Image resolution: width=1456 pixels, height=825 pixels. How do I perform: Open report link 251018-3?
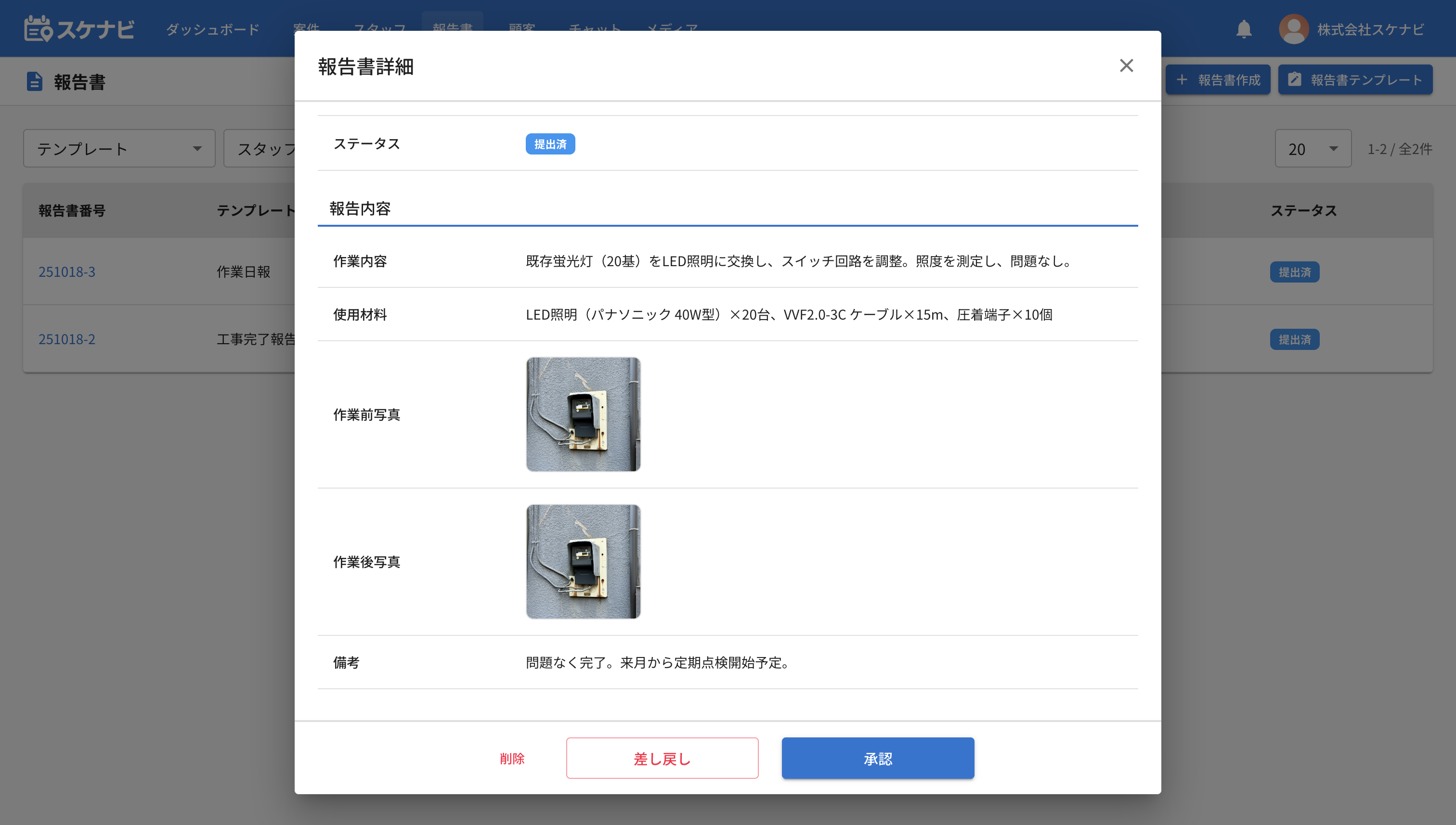click(x=67, y=271)
